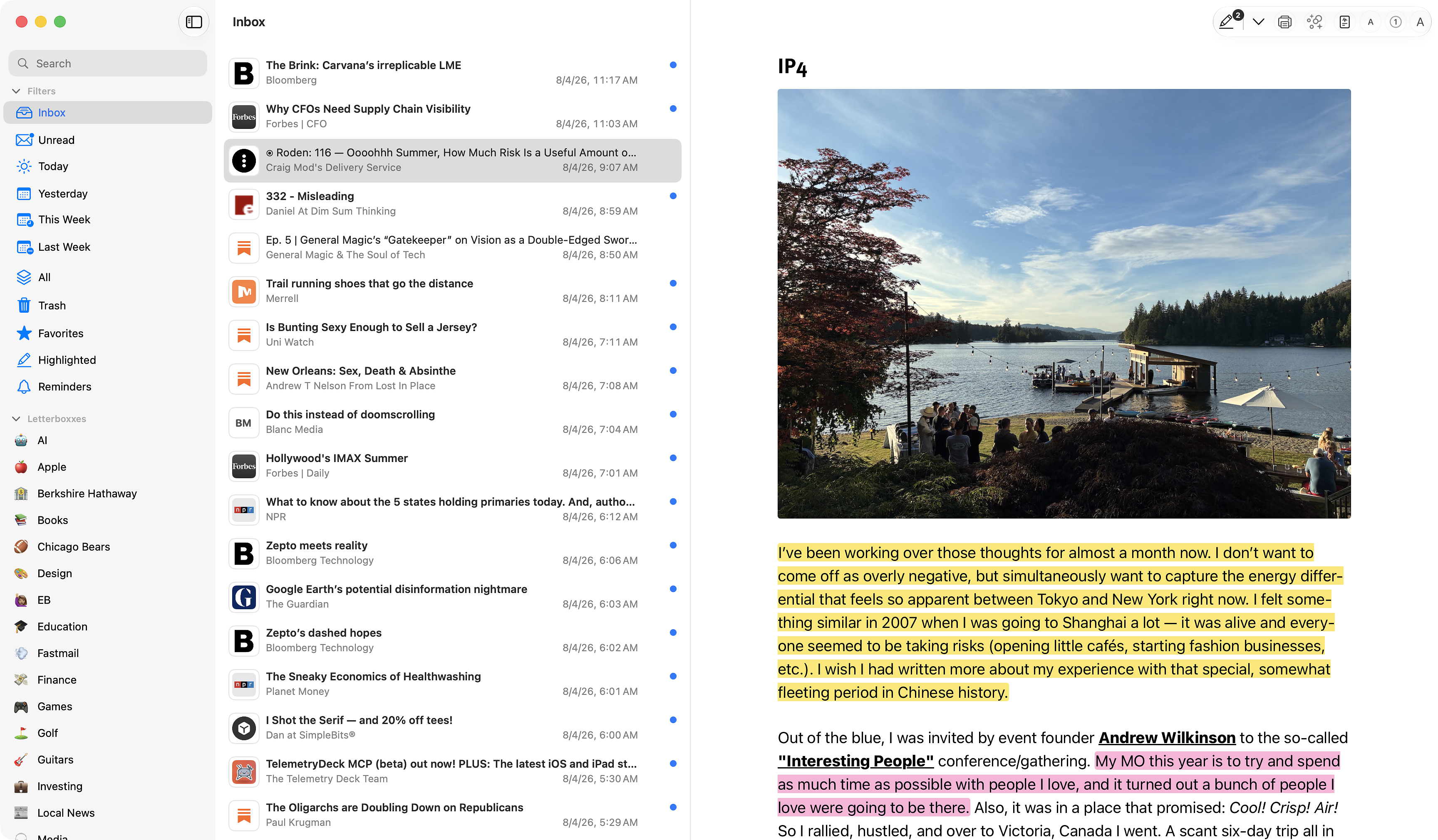
Task: Increase reader font size with large A
Action: pos(1420,22)
